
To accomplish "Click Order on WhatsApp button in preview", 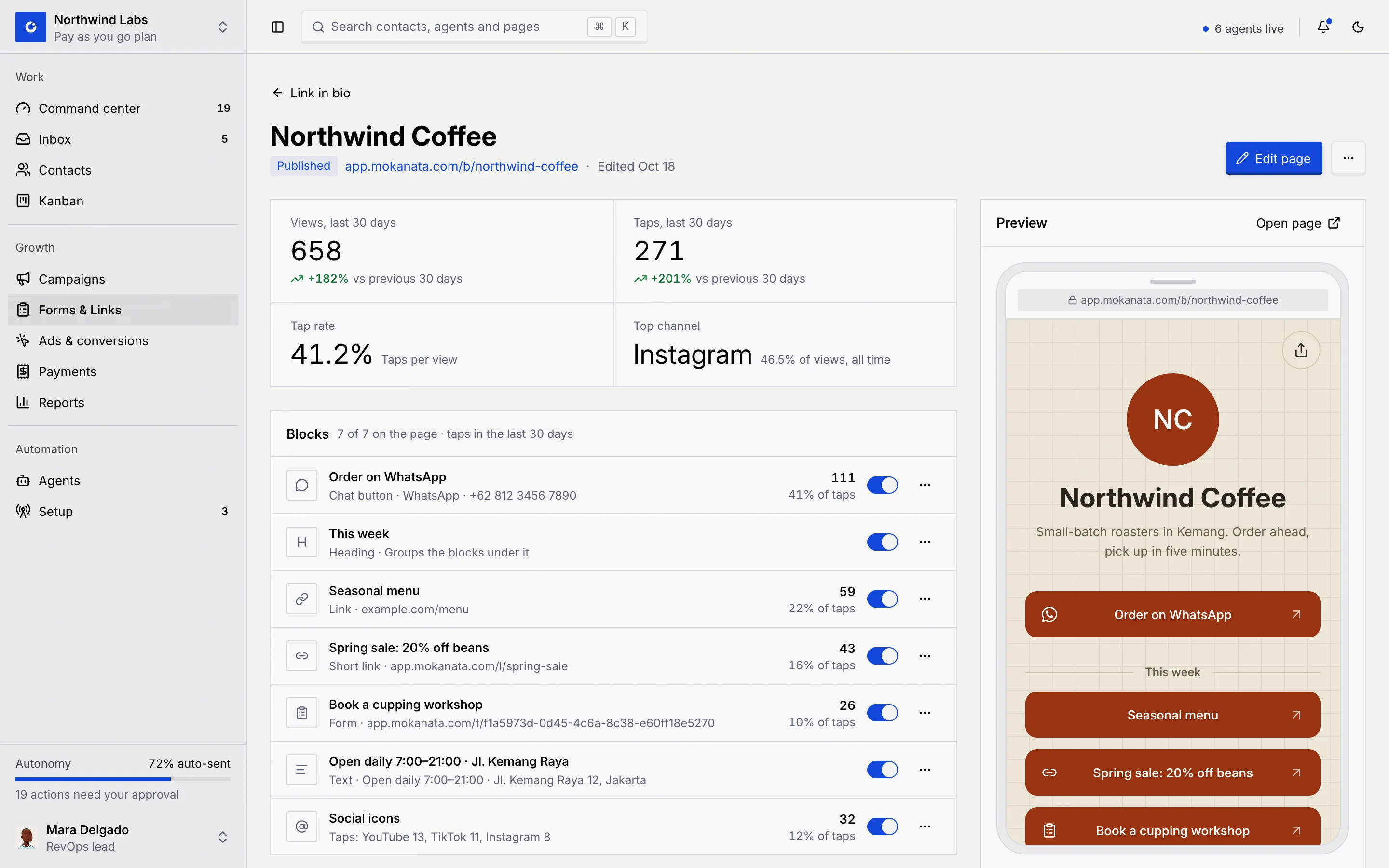I will click(1172, 615).
